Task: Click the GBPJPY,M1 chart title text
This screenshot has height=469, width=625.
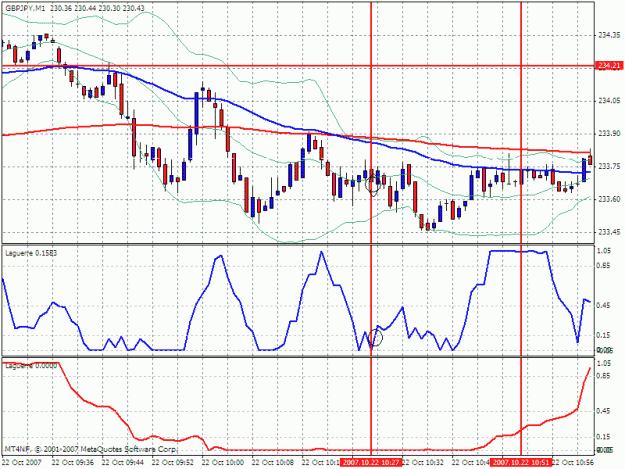Action: [x=25, y=8]
